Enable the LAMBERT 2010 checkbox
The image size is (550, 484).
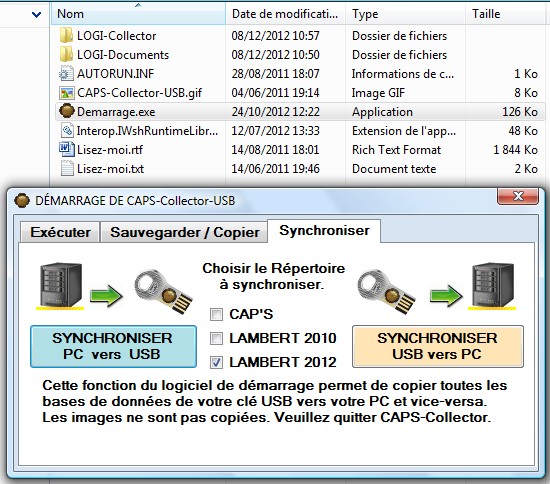[x=216, y=338]
